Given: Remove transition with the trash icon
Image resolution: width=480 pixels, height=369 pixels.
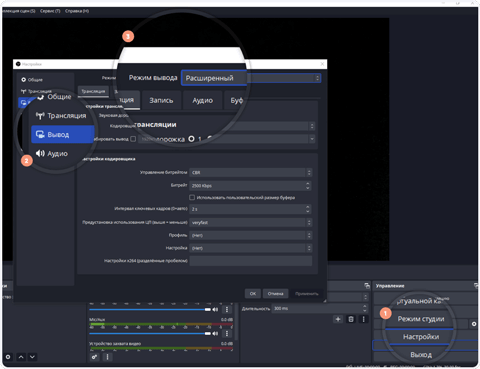Looking at the screenshot, I should click(x=351, y=319).
